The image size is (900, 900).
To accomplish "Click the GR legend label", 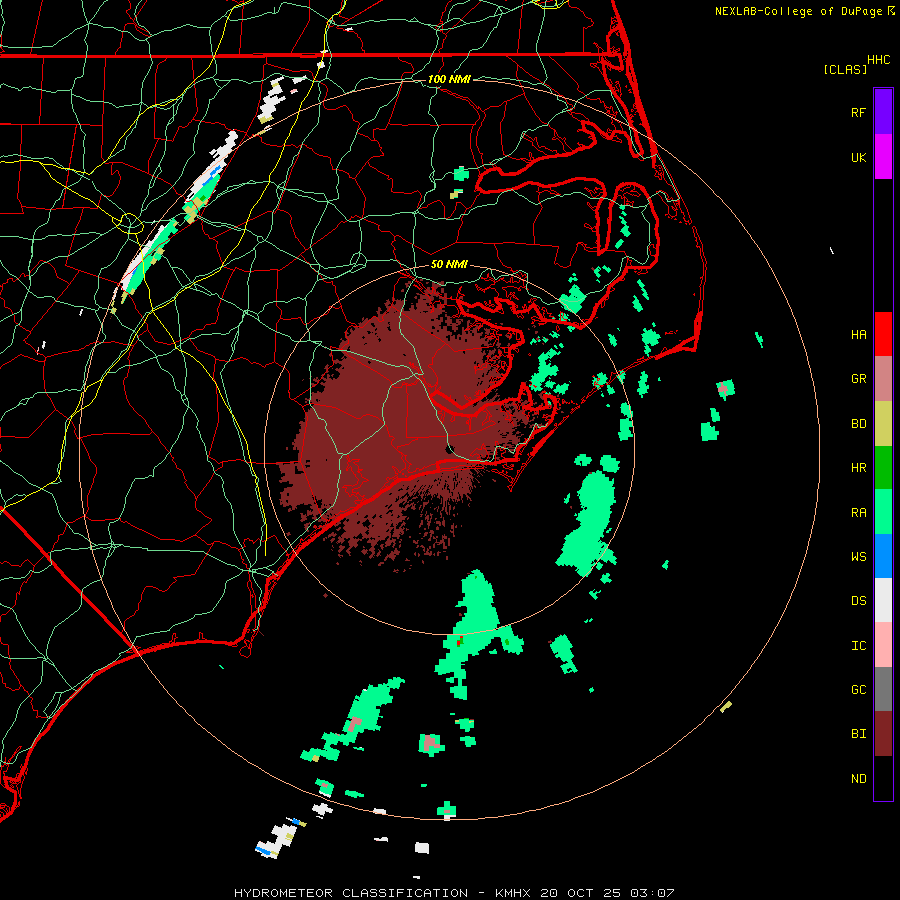I will pos(858,379).
